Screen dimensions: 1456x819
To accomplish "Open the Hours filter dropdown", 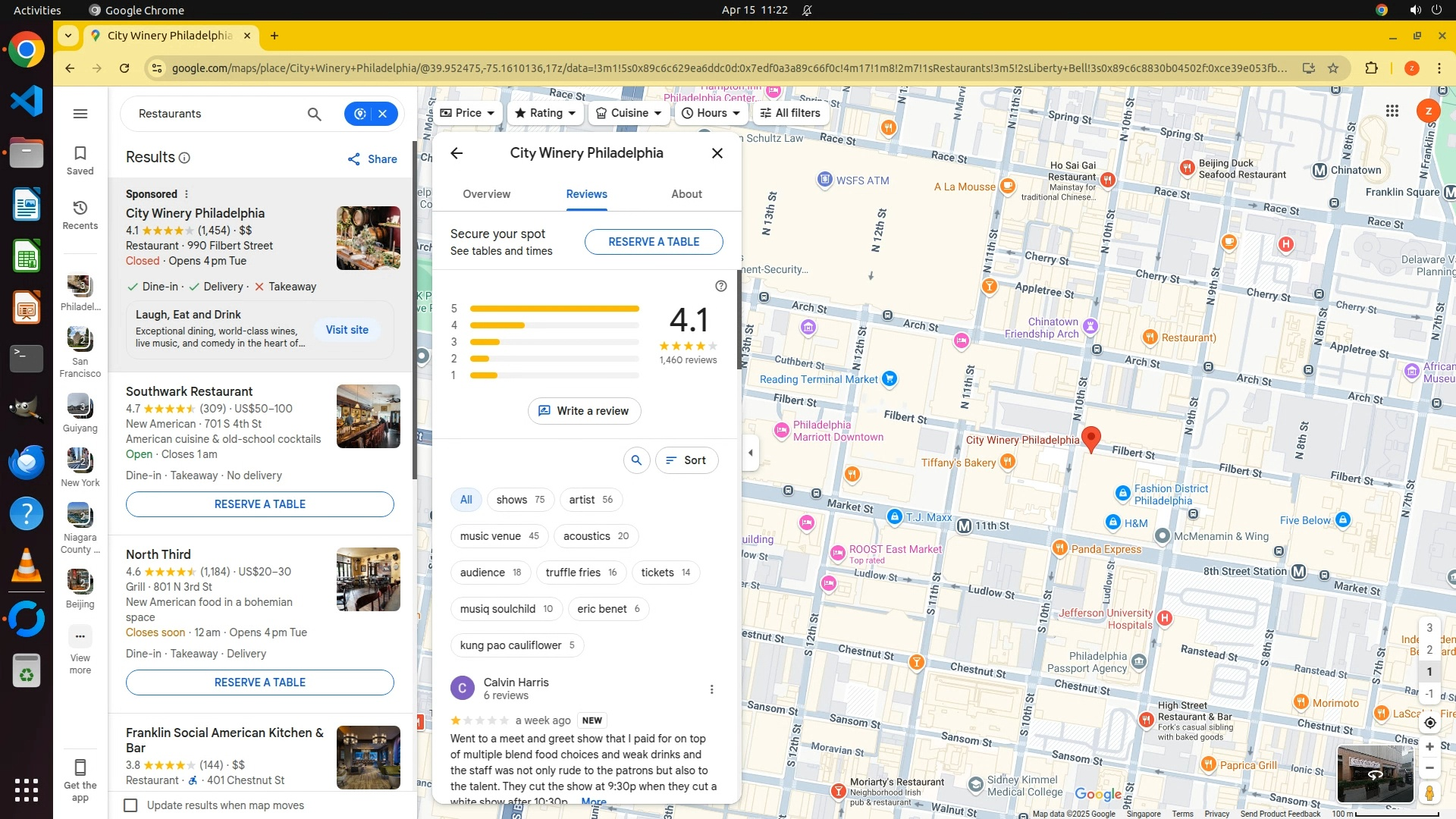I will click(x=711, y=113).
